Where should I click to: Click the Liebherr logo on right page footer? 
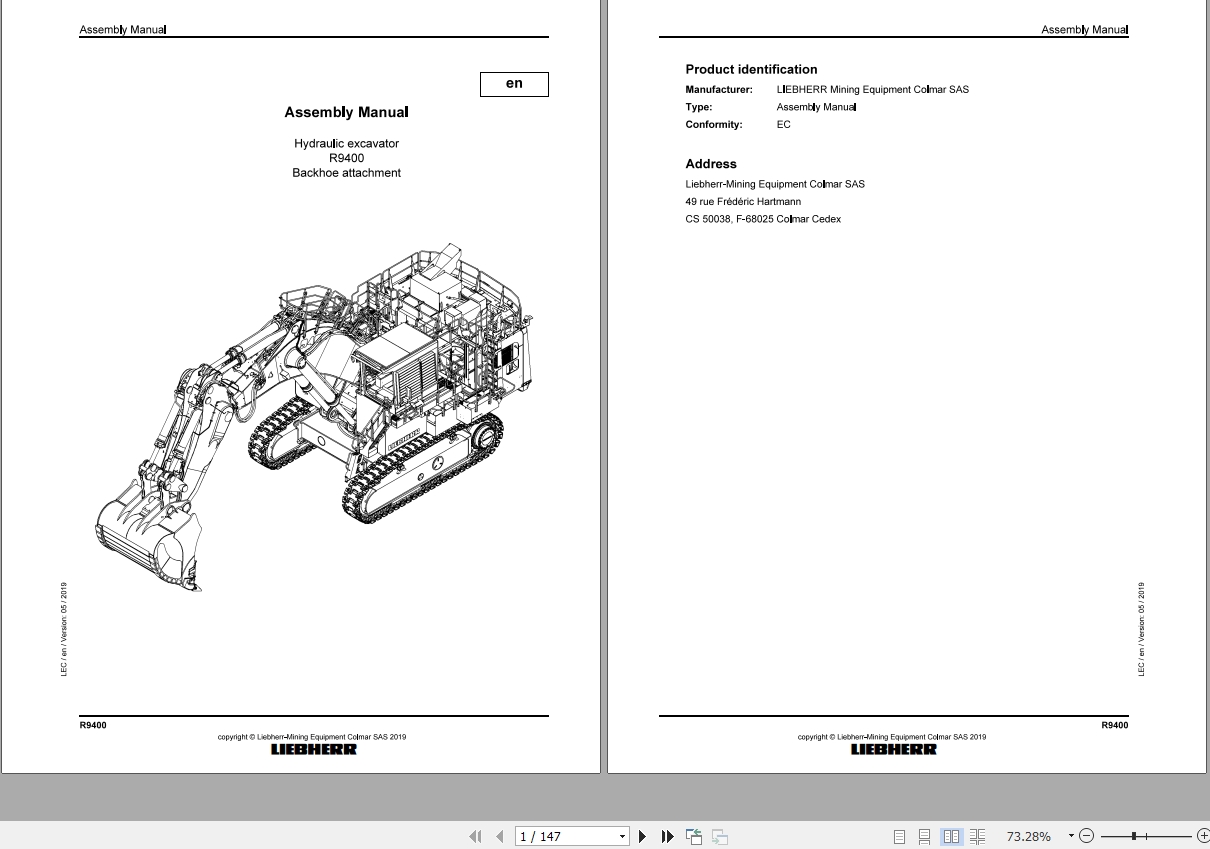tap(893, 749)
